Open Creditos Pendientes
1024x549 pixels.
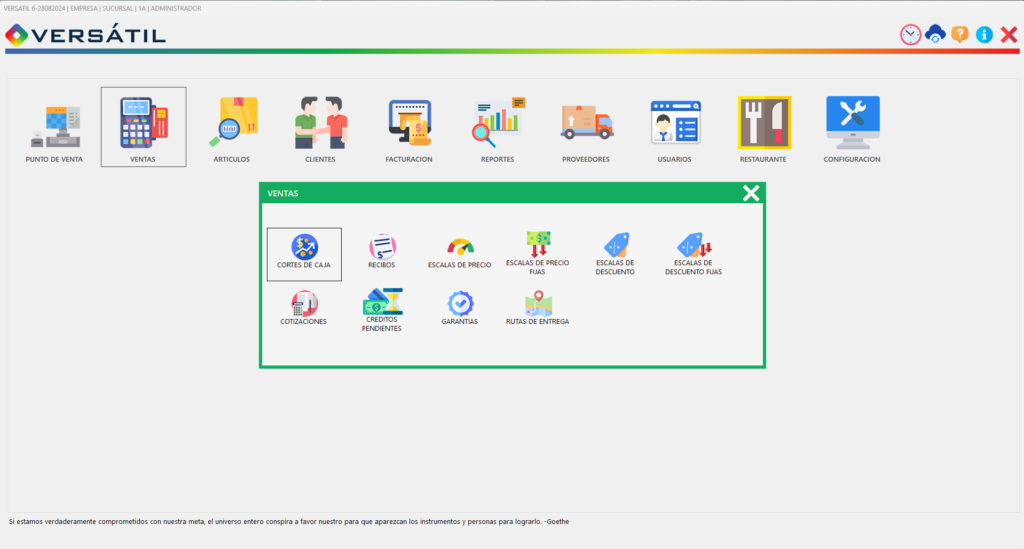pos(382,310)
